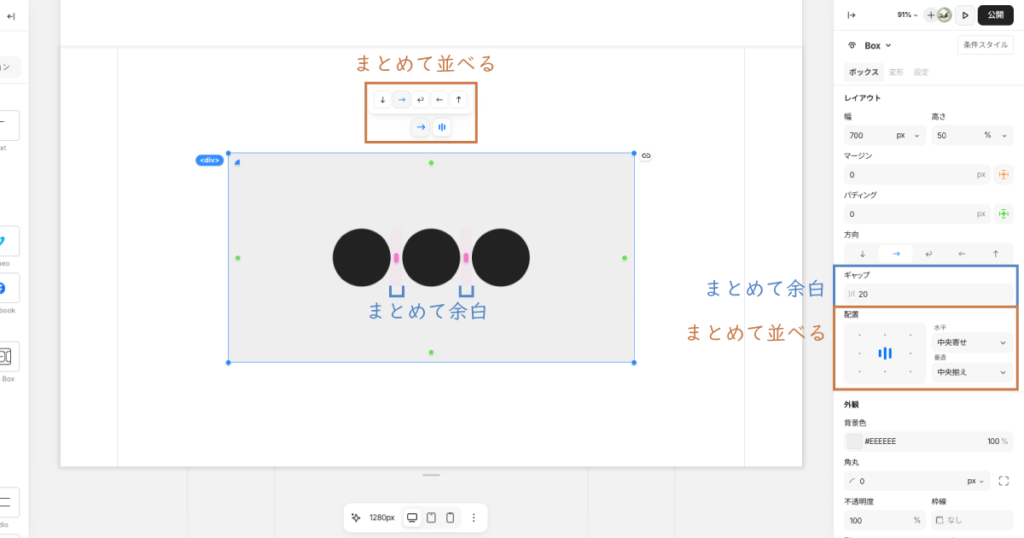Select the left black circle
This screenshot has height=538, width=1024.
362,258
